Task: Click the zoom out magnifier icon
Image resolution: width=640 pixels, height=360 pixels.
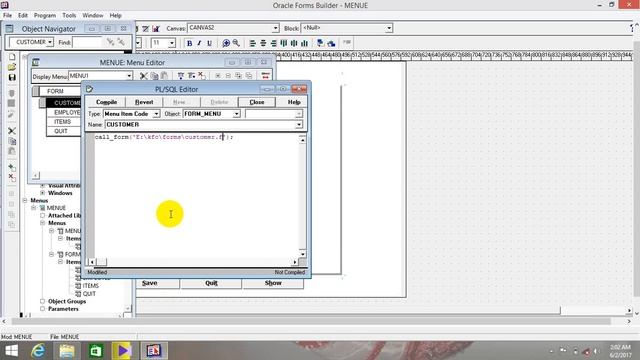Action: (236, 43)
